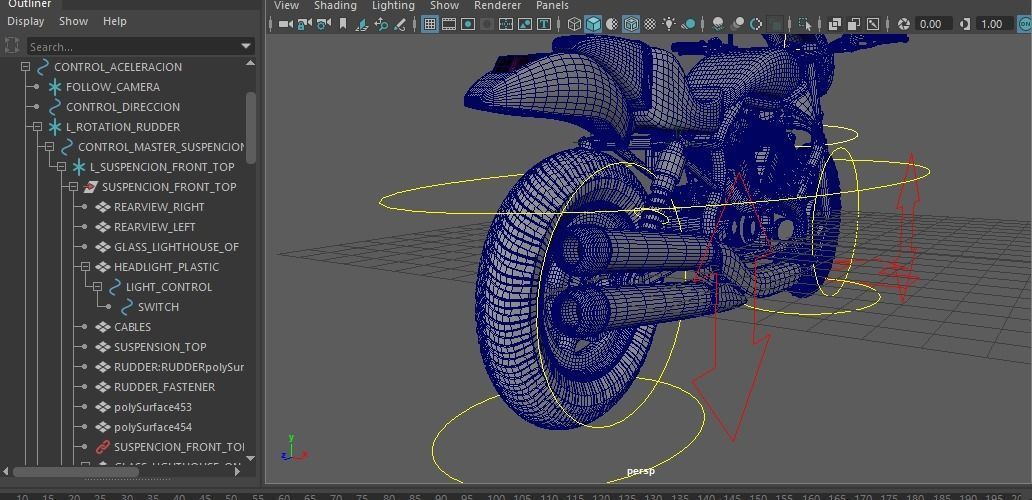Click the Use Default Material icon
Image resolution: width=1032 pixels, height=500 pixels.
coord(612,24)
